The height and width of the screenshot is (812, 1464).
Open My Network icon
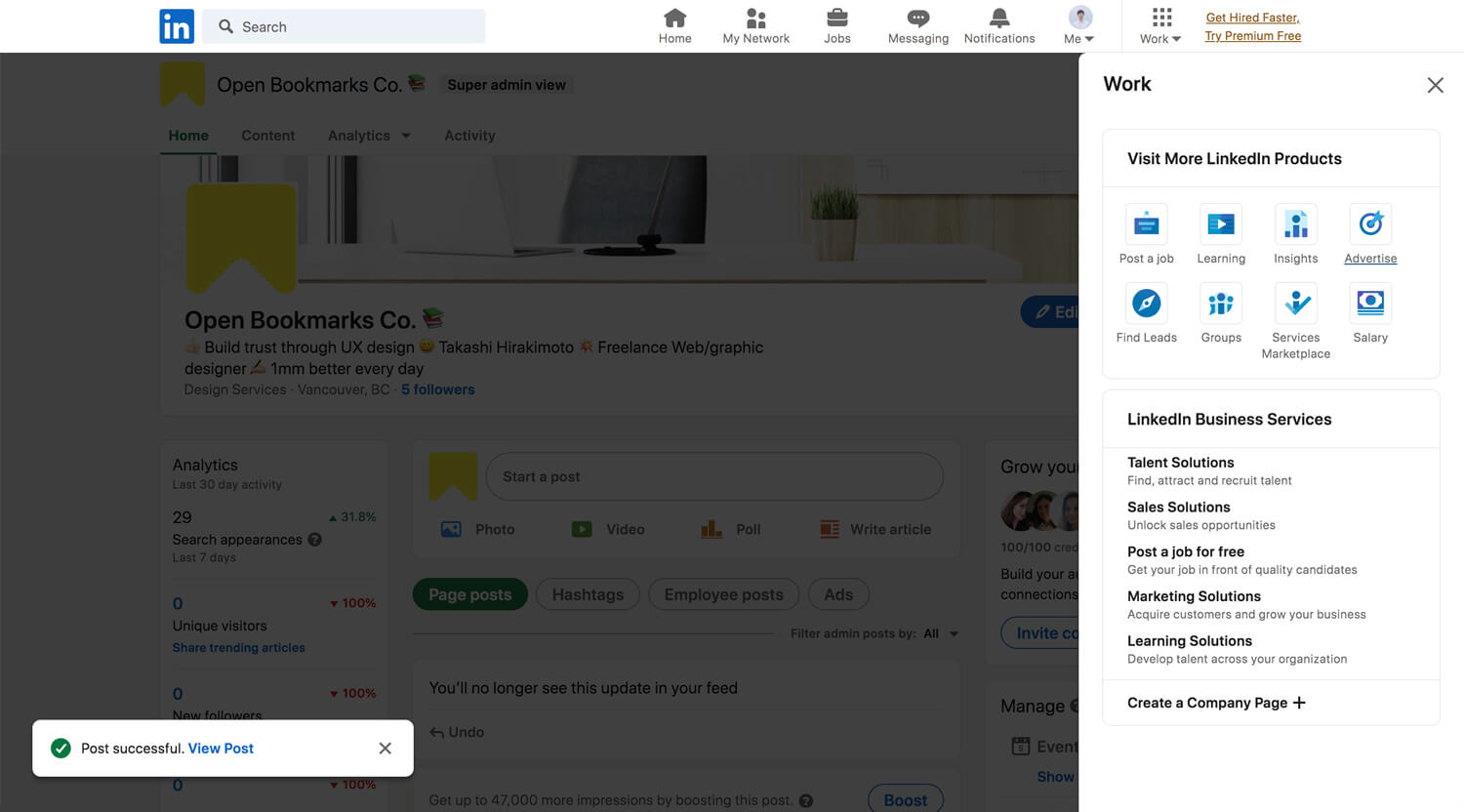pyautogui.click(x=755, y=26)
